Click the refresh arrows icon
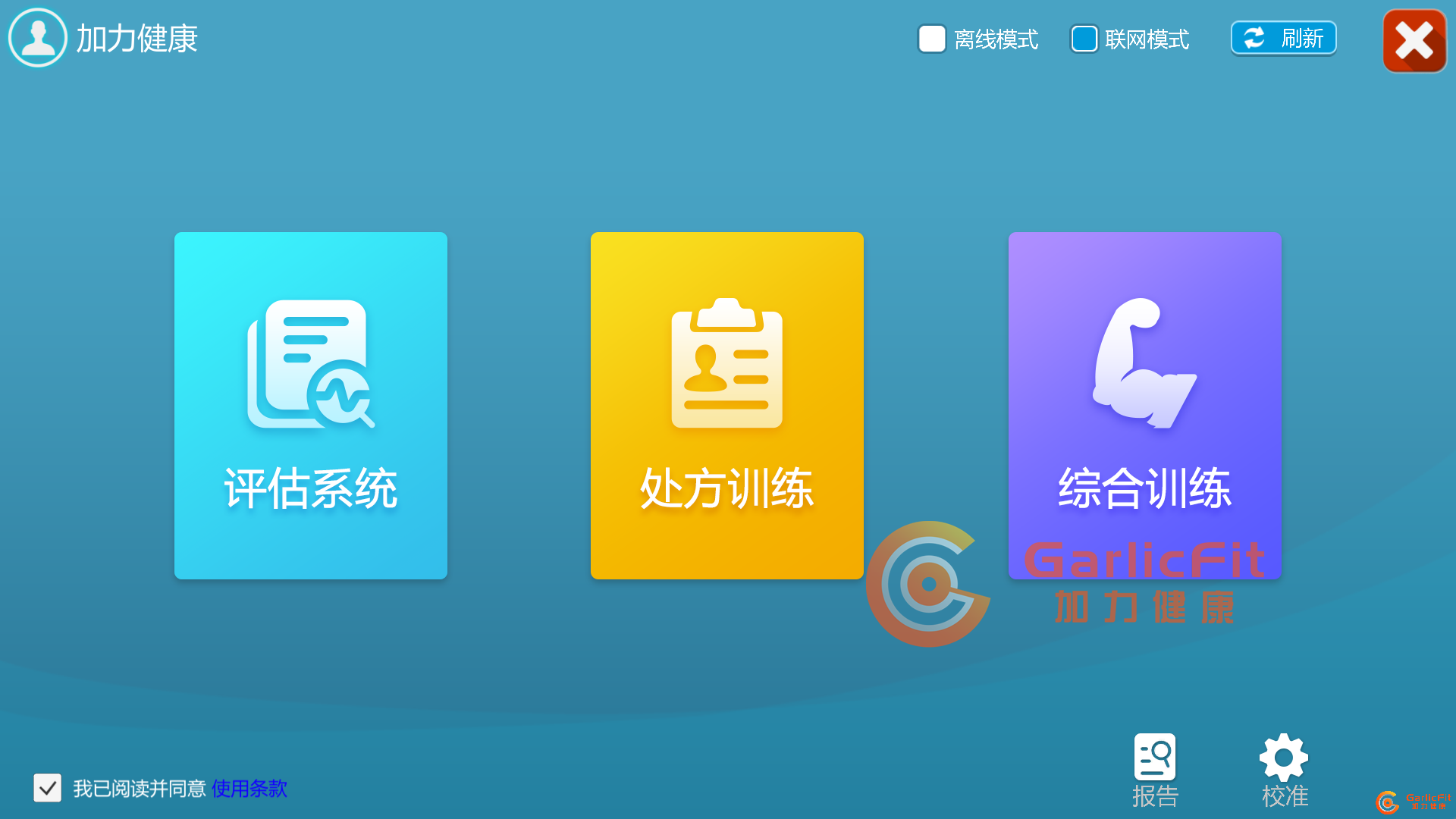This screenshot has height=819, width=1456. coord(1254,38)
